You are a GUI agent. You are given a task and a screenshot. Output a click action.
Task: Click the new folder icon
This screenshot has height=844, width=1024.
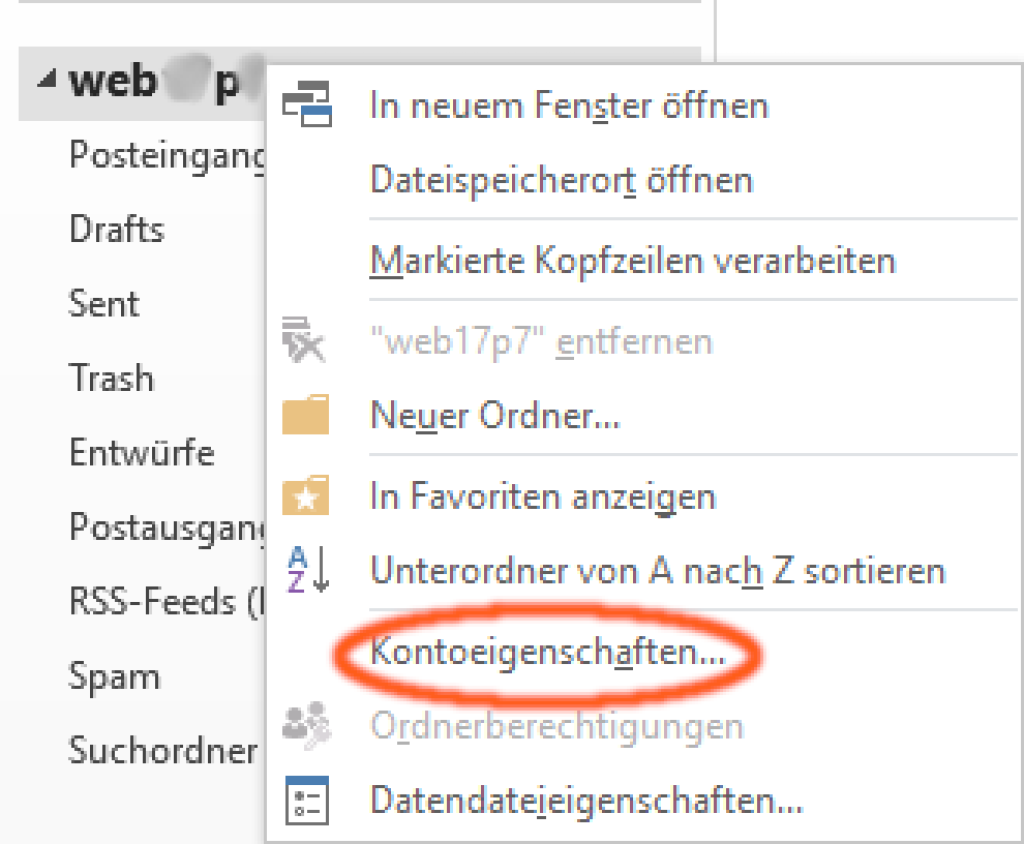[306, 414]
